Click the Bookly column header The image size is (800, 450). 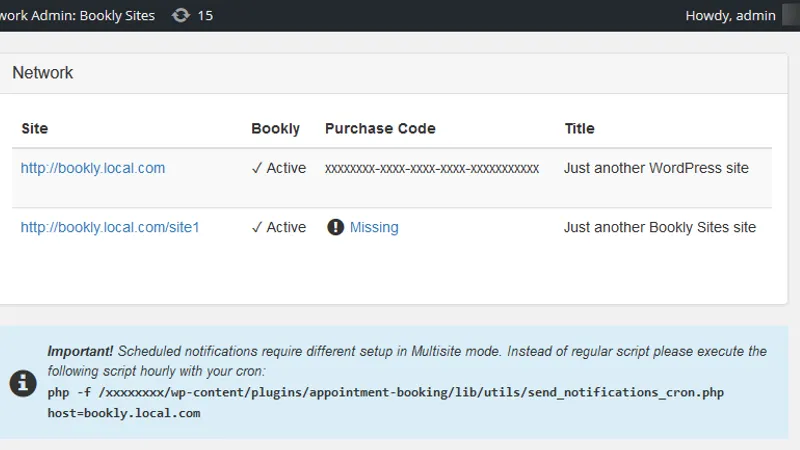tap(276, 129)
